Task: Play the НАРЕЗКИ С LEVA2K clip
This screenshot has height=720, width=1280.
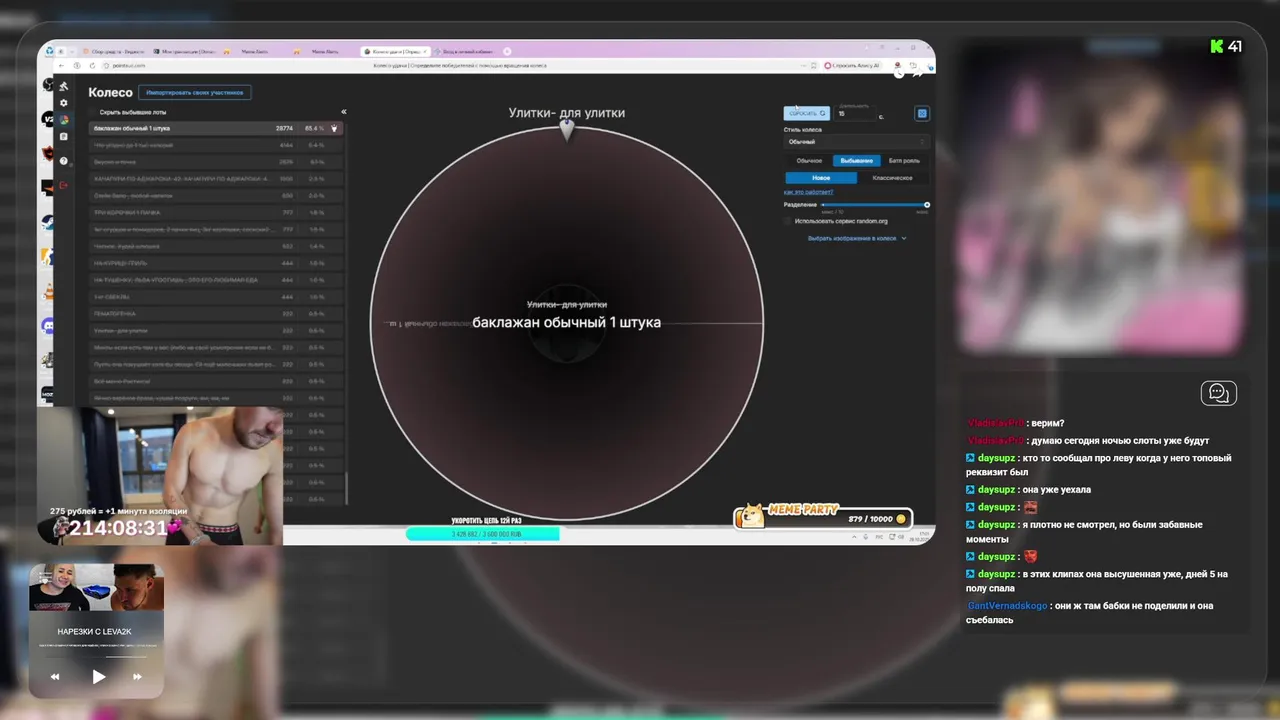Action: point(99,677)
